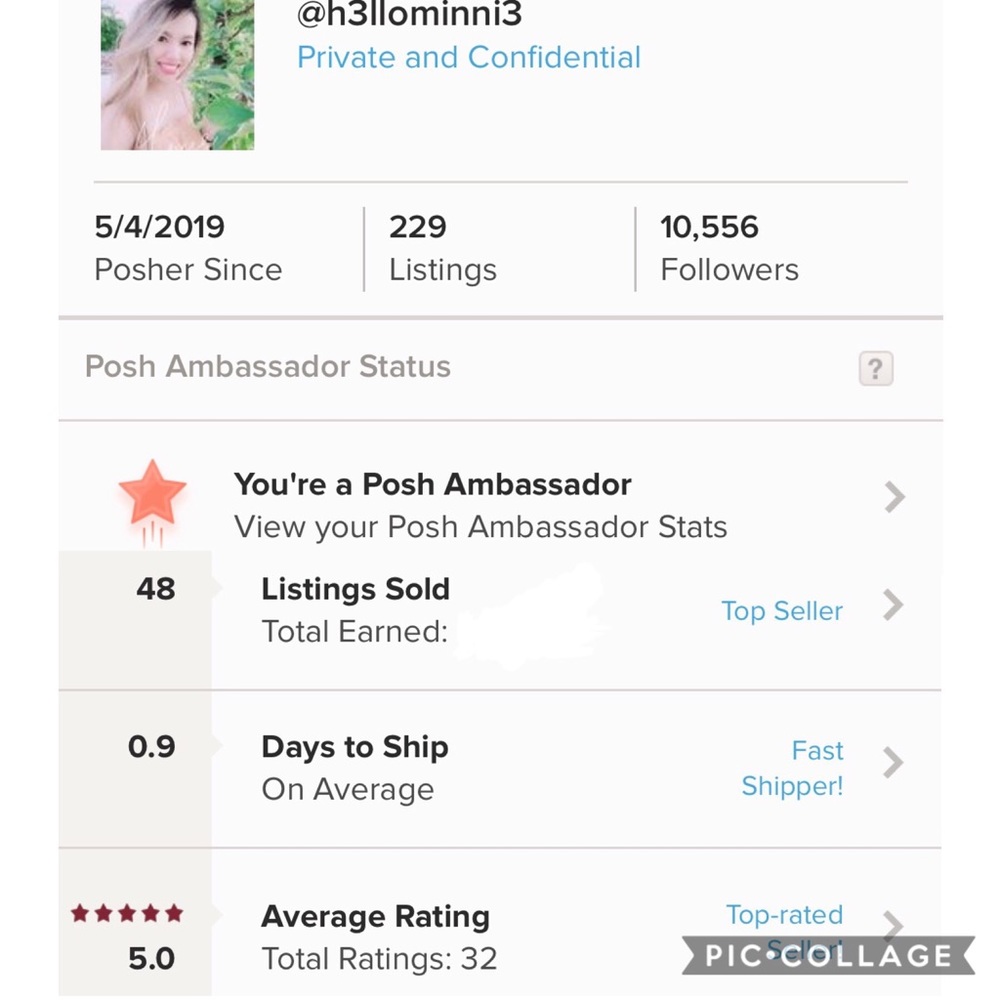The width and height of the screenshot is (1000, 1000).
Task: Expand the Posh Ambassador row chevron
Action: [x=895, y=497]
